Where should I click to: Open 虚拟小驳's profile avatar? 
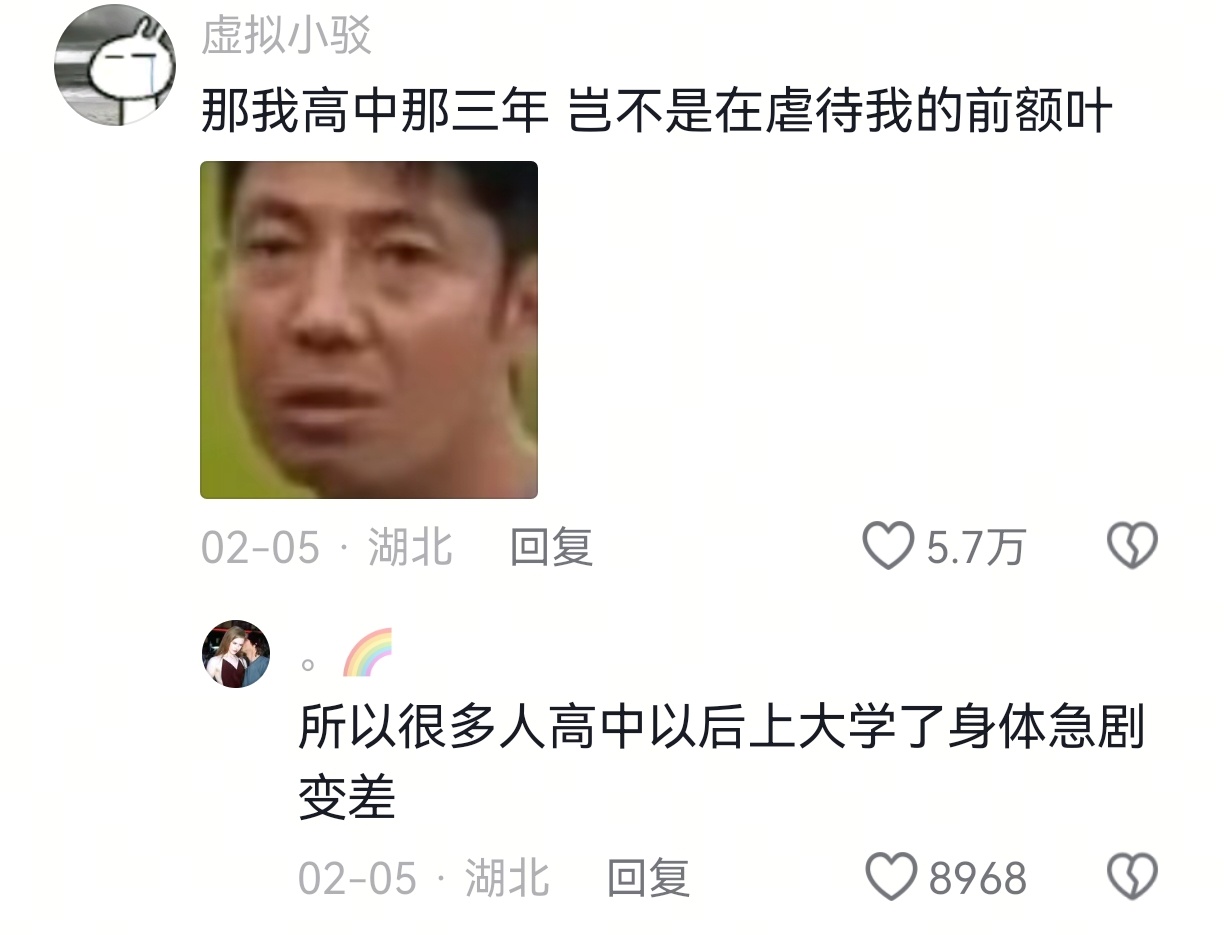click(x=115, y=65)
